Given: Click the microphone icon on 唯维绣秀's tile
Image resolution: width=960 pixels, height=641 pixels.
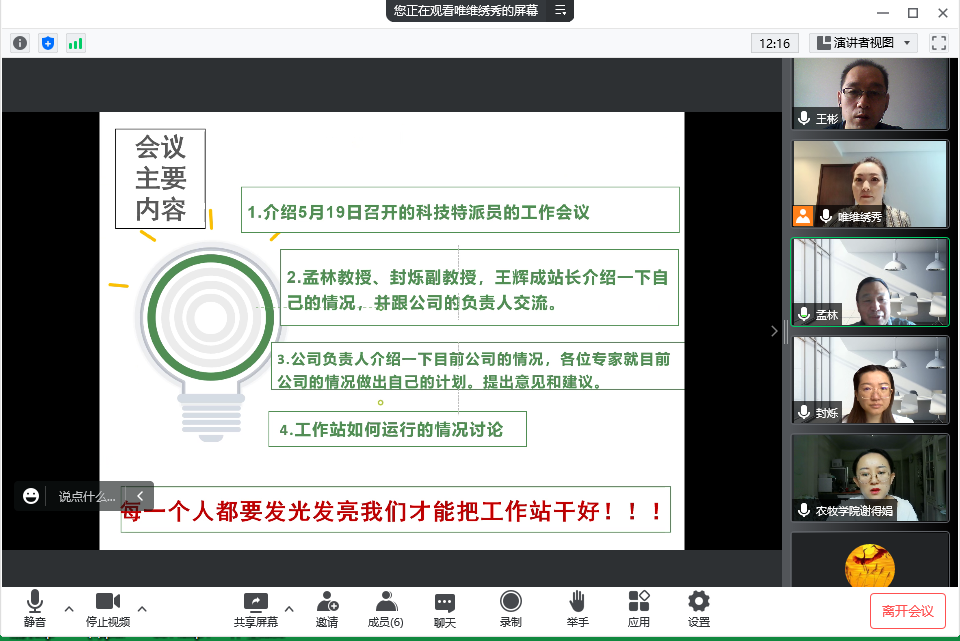Looking at the screenshot, I should coord(826,216).
